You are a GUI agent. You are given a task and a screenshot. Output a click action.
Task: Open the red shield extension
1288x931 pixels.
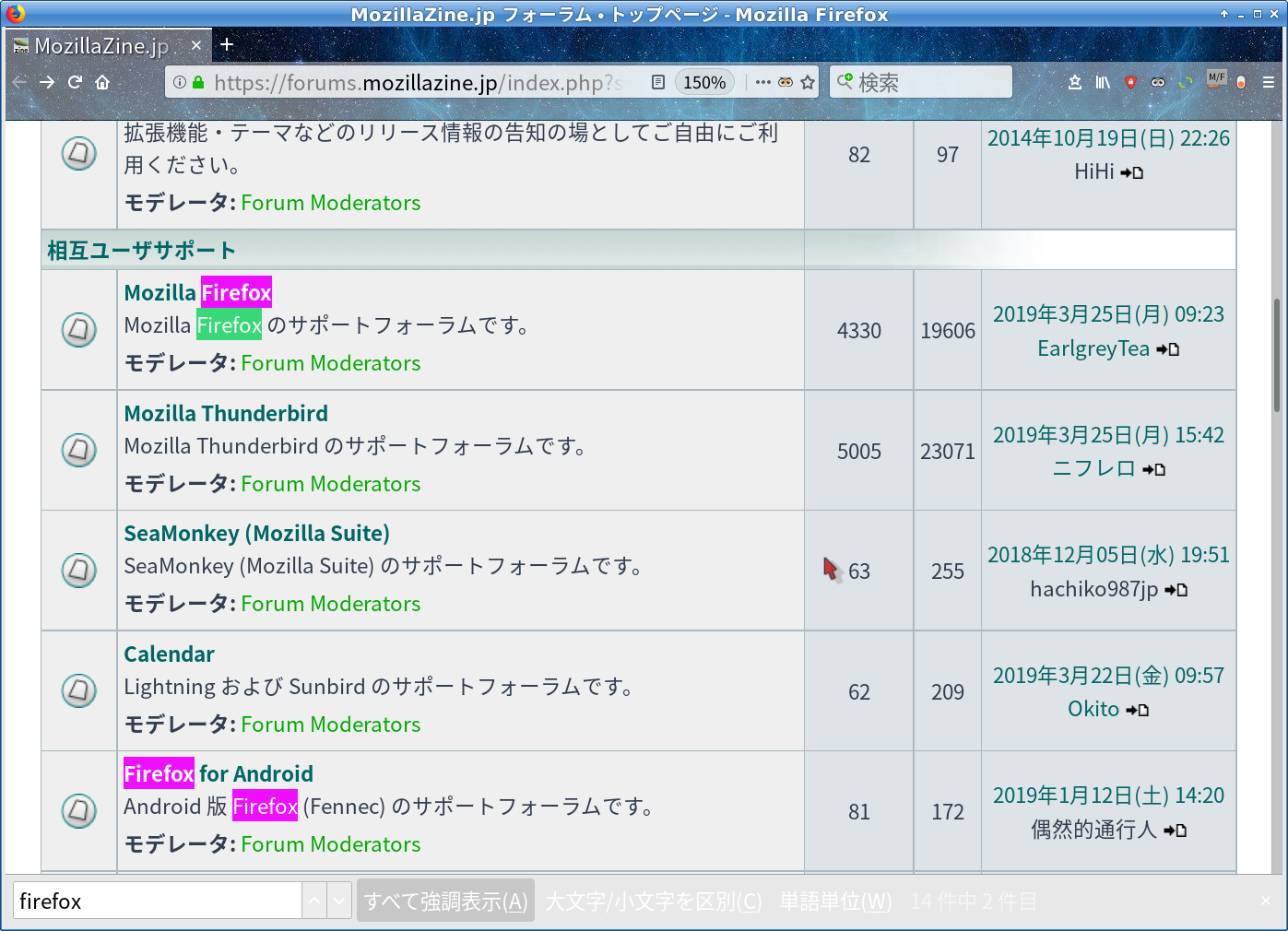click(x=1130, y=82)
